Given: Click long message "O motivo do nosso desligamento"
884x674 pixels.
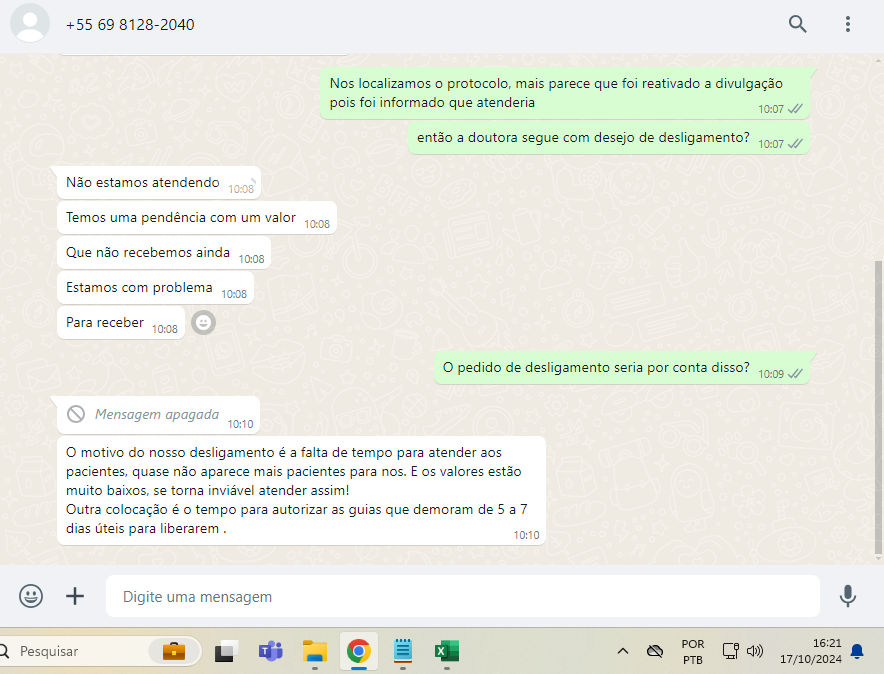Looking at the screenshot, I should click(x=301, y=490).
